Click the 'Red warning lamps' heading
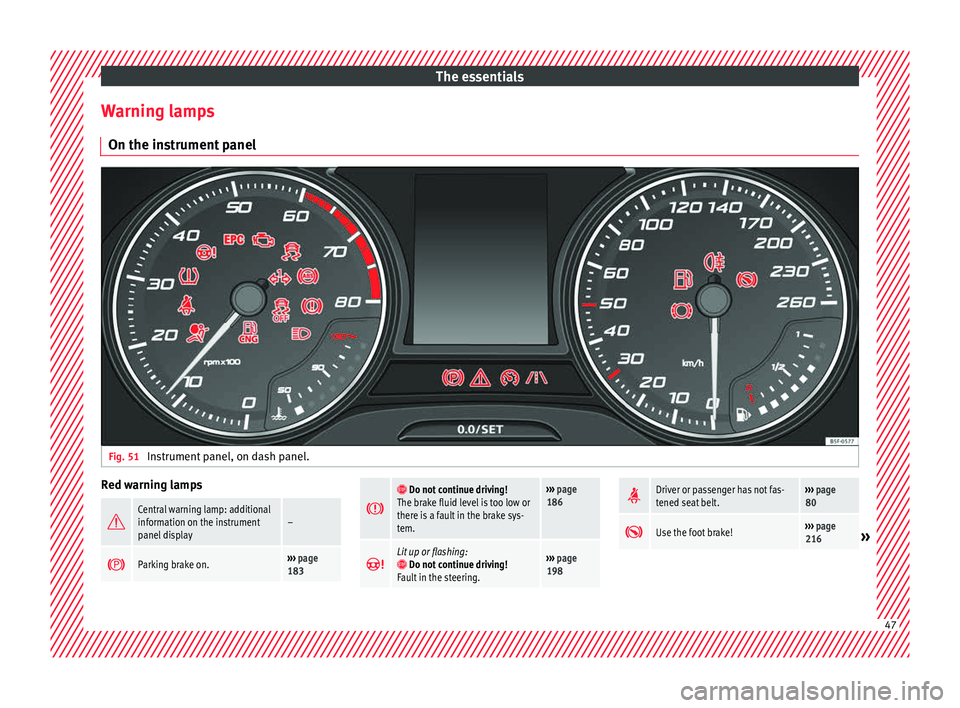Screen dimensions: 960x708 coord(152,484)
